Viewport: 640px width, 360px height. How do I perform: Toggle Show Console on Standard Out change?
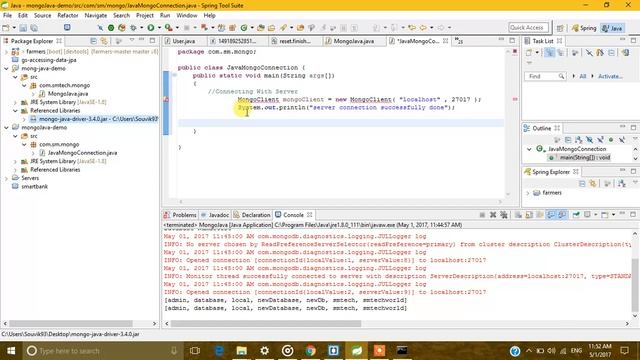click(x=551, y=215)
